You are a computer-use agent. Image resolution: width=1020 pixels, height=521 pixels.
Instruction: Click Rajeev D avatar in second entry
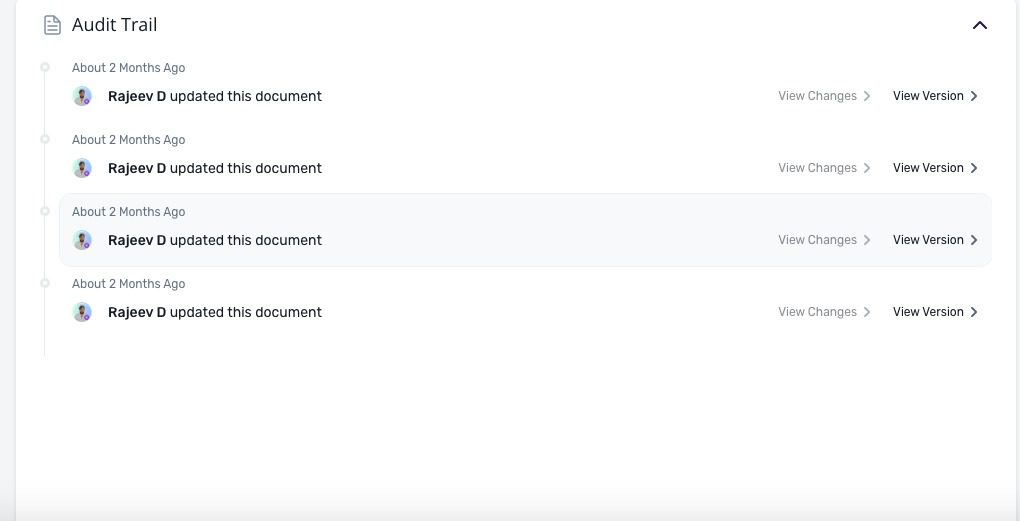coord(82,168)
